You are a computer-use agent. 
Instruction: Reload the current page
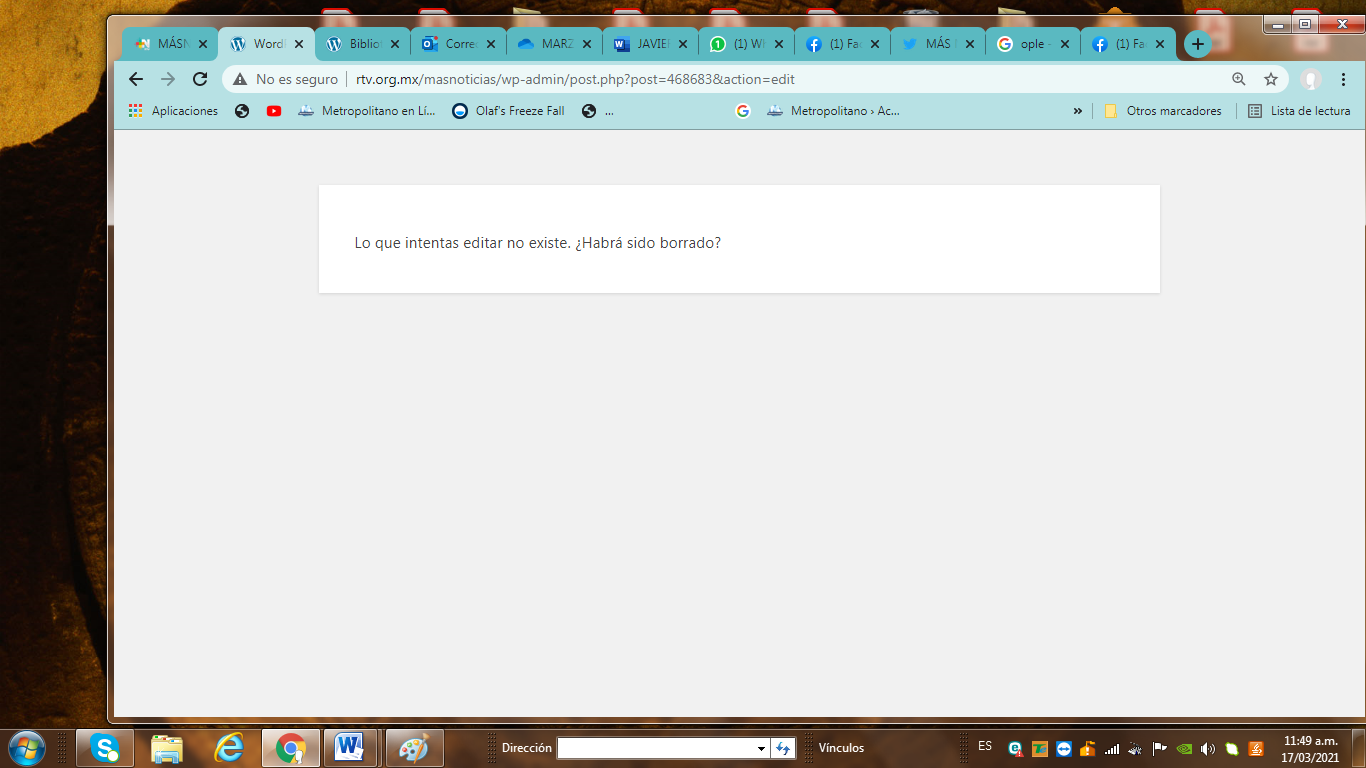coord(200,79)
